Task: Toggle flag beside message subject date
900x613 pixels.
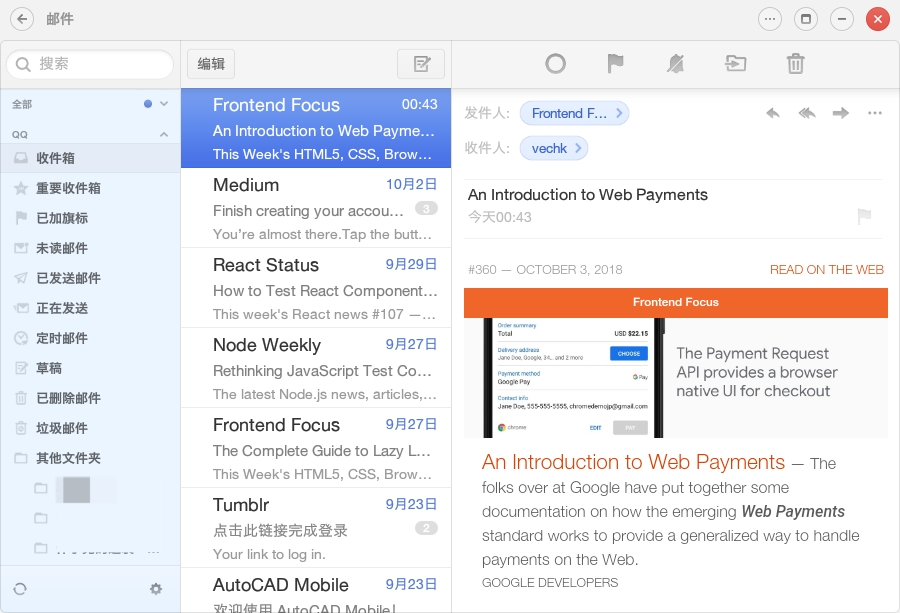Action: pos(864,216)
